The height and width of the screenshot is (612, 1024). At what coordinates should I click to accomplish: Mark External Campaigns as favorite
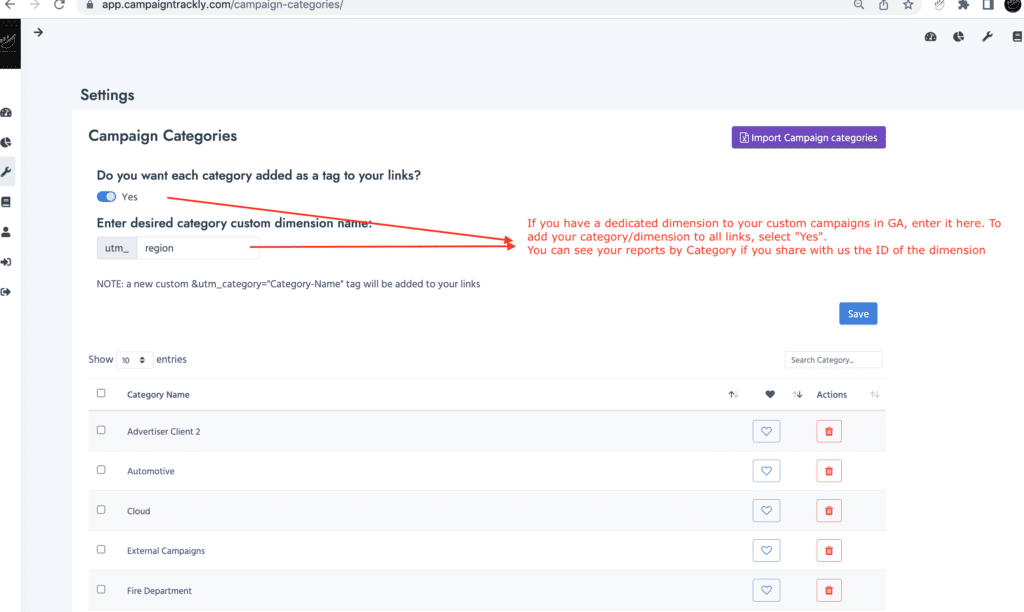766,551
